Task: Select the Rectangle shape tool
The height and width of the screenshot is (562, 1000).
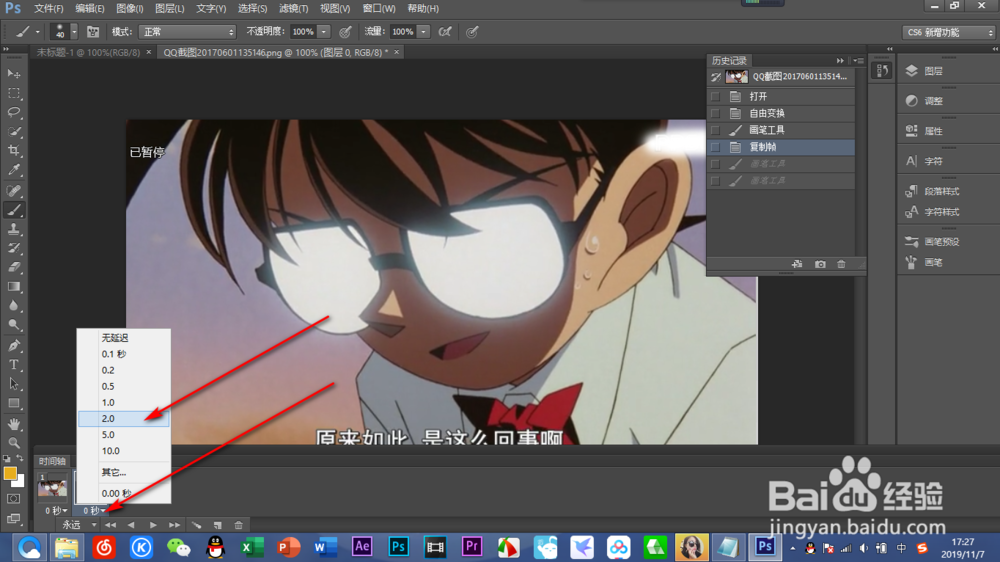Action: 14,403
